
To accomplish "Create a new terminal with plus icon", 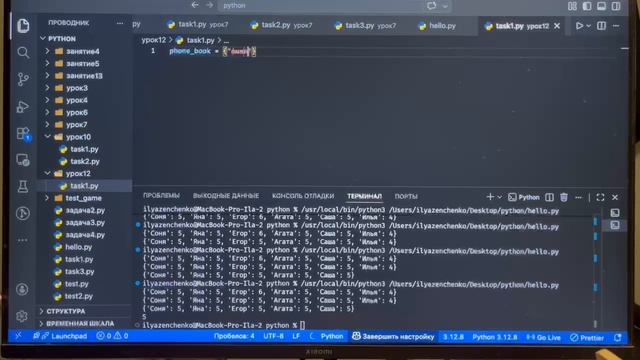I will [490, 197].
